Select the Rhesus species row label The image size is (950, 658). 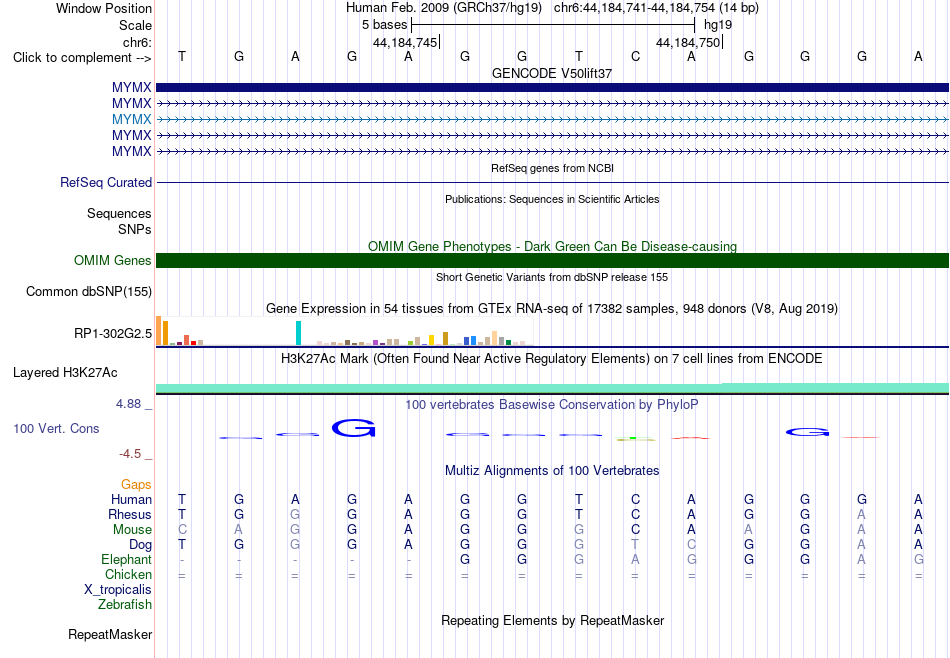click(x=130, y=514)
